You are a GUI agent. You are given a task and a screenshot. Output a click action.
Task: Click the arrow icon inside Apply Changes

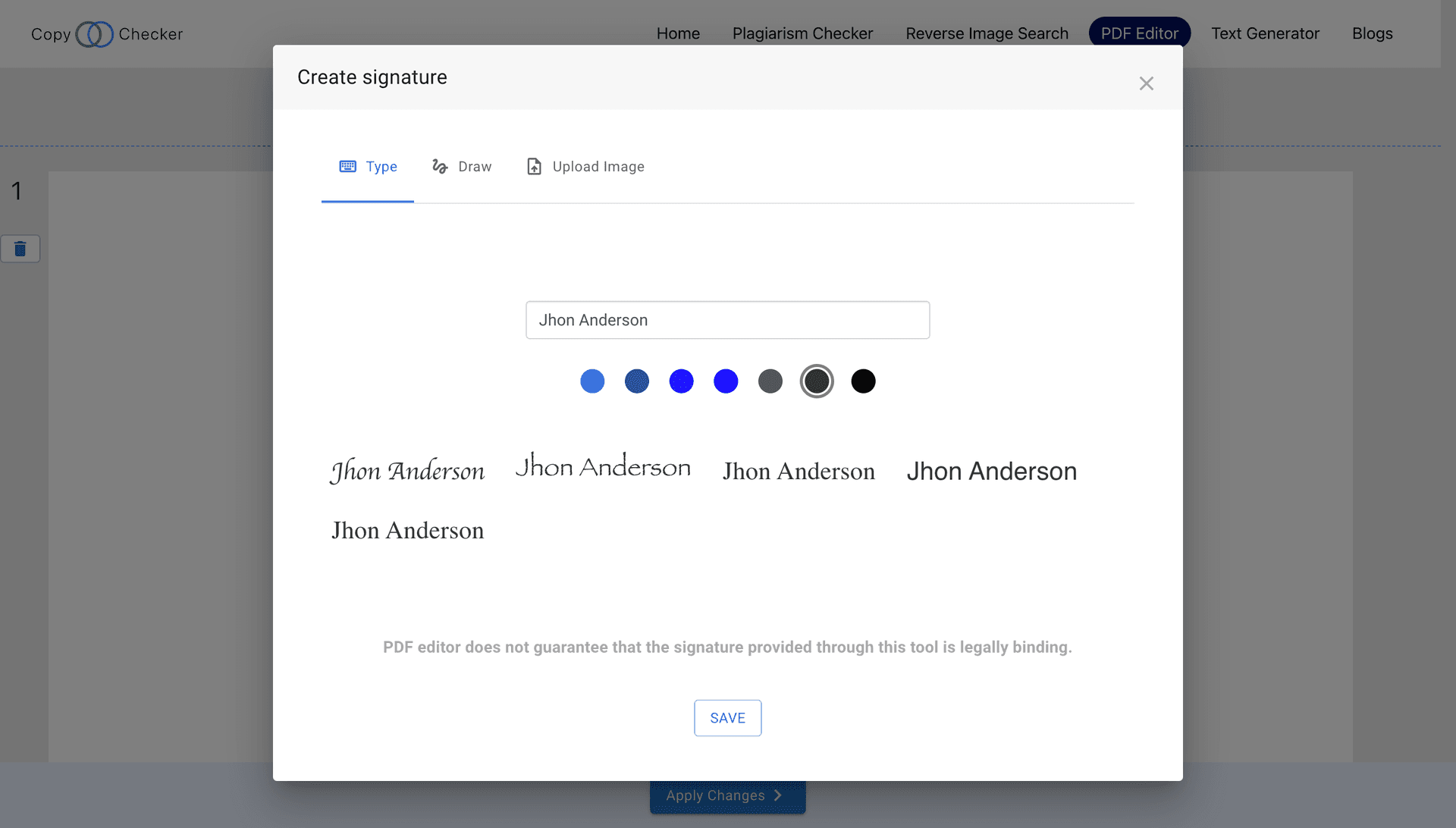[779, 795]
